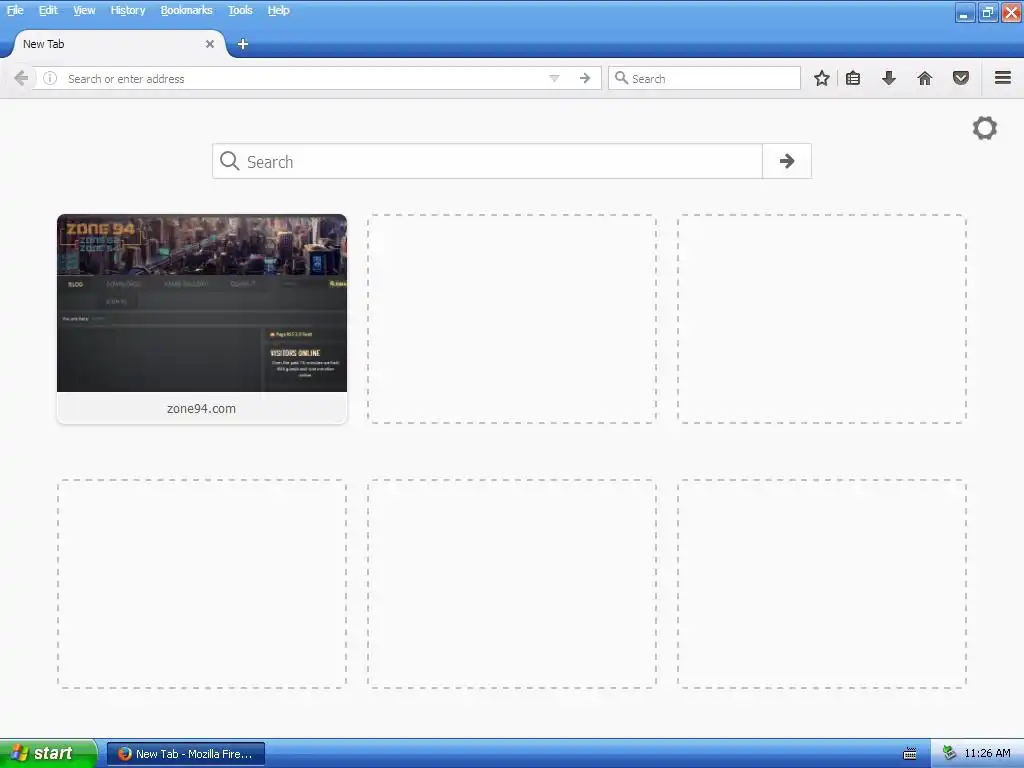The width and height of the screenshot is (1024, 768).
Task: Open the hamburger menu
Action: coord(1003,78)
